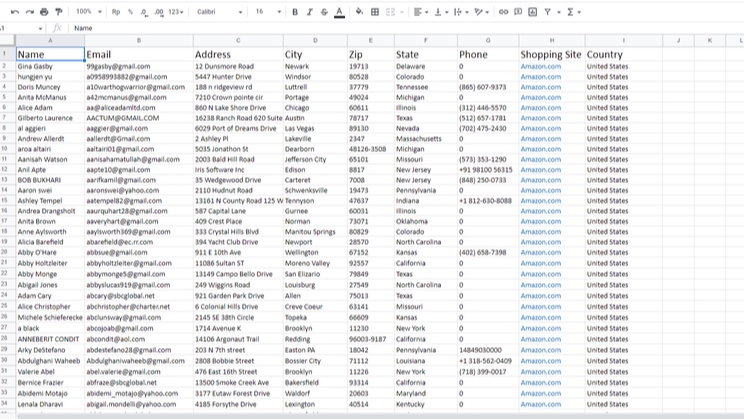Click the Las Vegas city cell
The image size is (744, 419).
315,128
